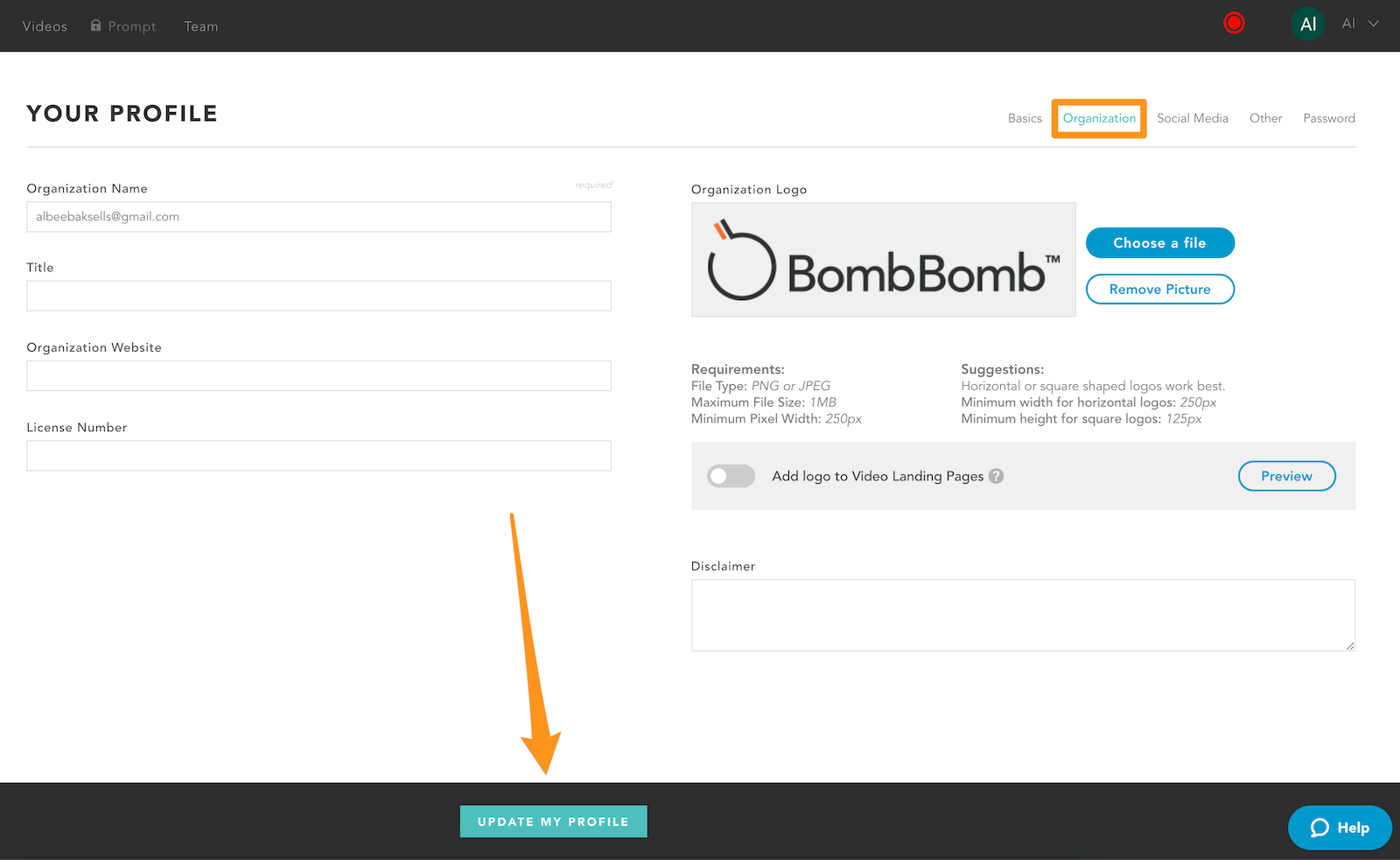Click into the Title input field
1400x860 pixels.
[x=318, y=296]
